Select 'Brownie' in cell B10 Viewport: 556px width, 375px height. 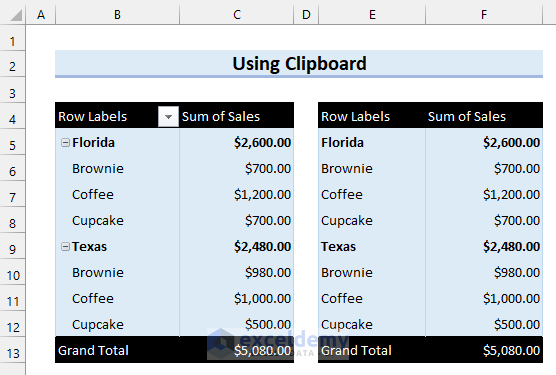pyautogui.click(x=117, y=272)
